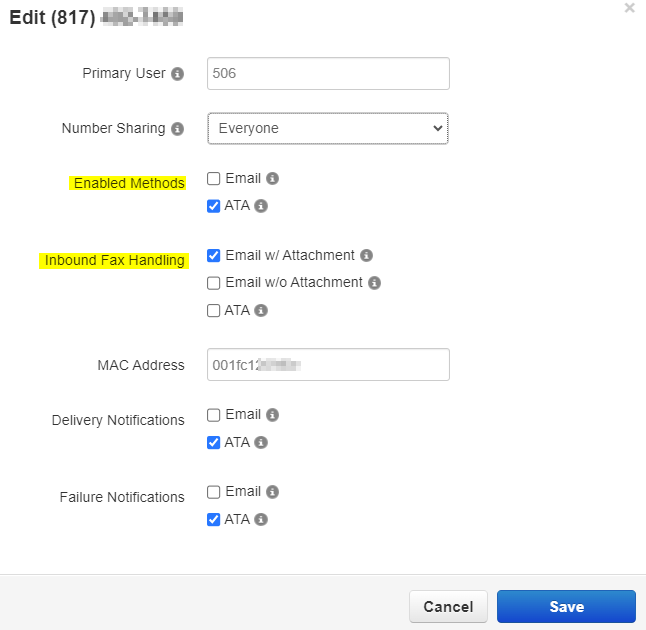Click the MAC Address input field
Image resolution: width=646 pixels, height=630 pixels.
(328, 365)
